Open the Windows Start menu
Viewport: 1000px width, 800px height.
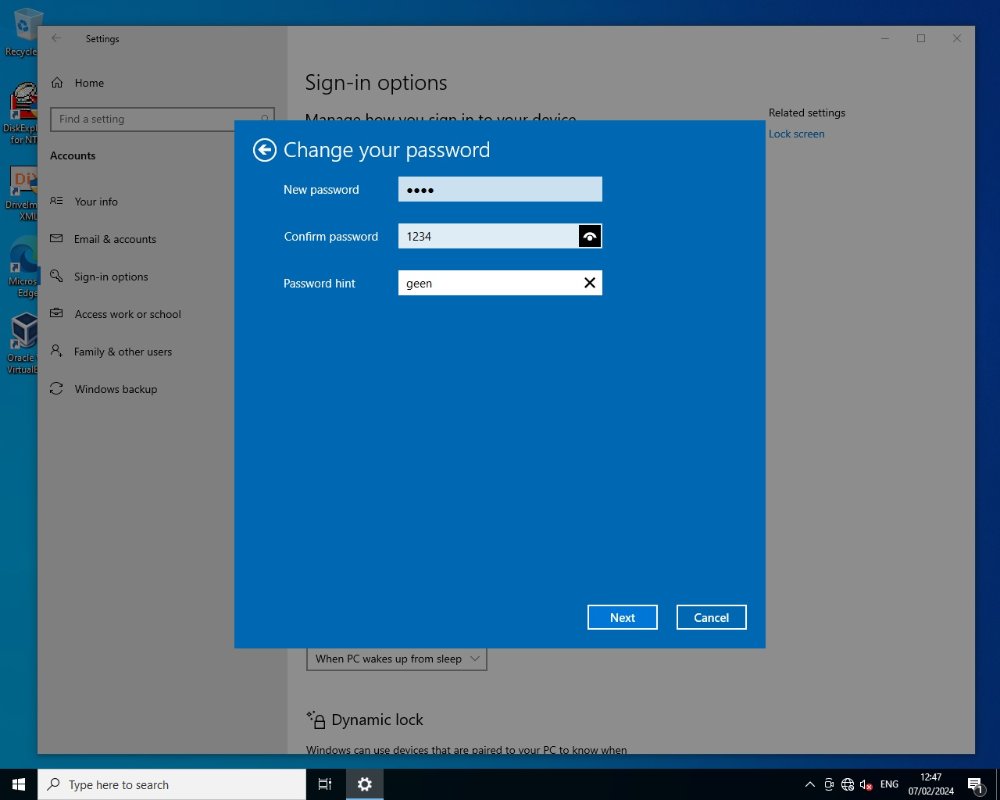pyautogui.click(x=18, y=784)
